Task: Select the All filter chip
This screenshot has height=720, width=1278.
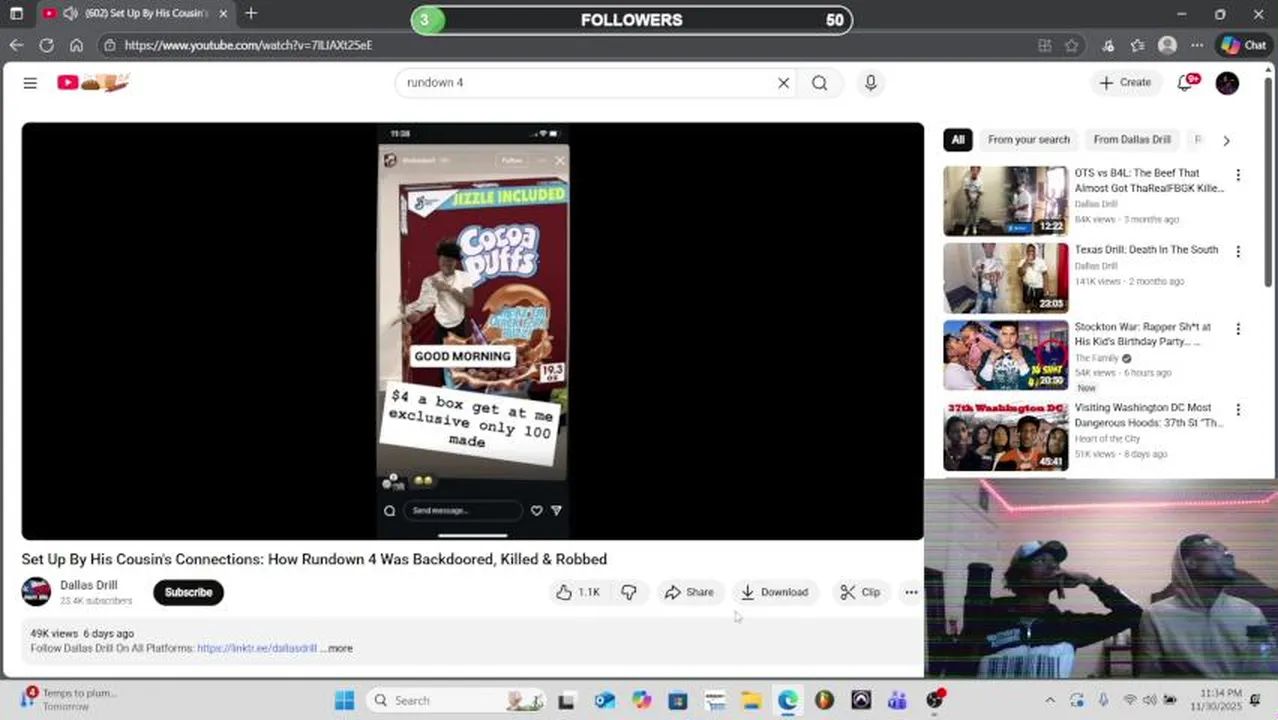Action: (x=958, y=140)
